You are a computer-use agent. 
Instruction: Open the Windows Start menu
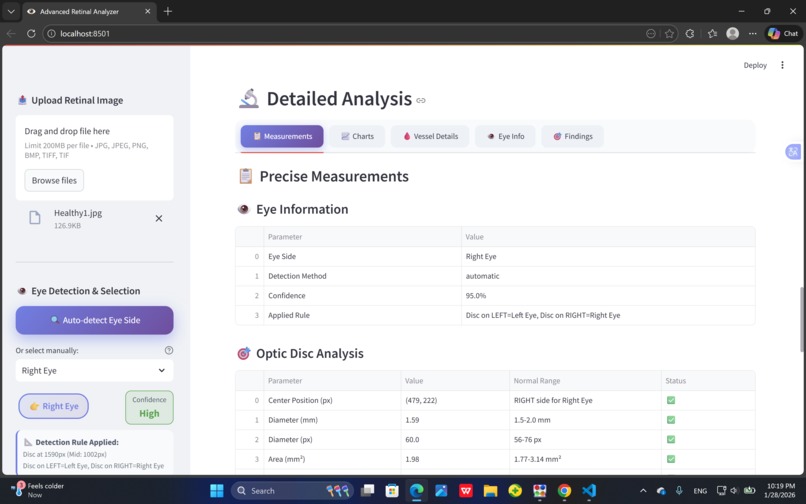[217, 491]
